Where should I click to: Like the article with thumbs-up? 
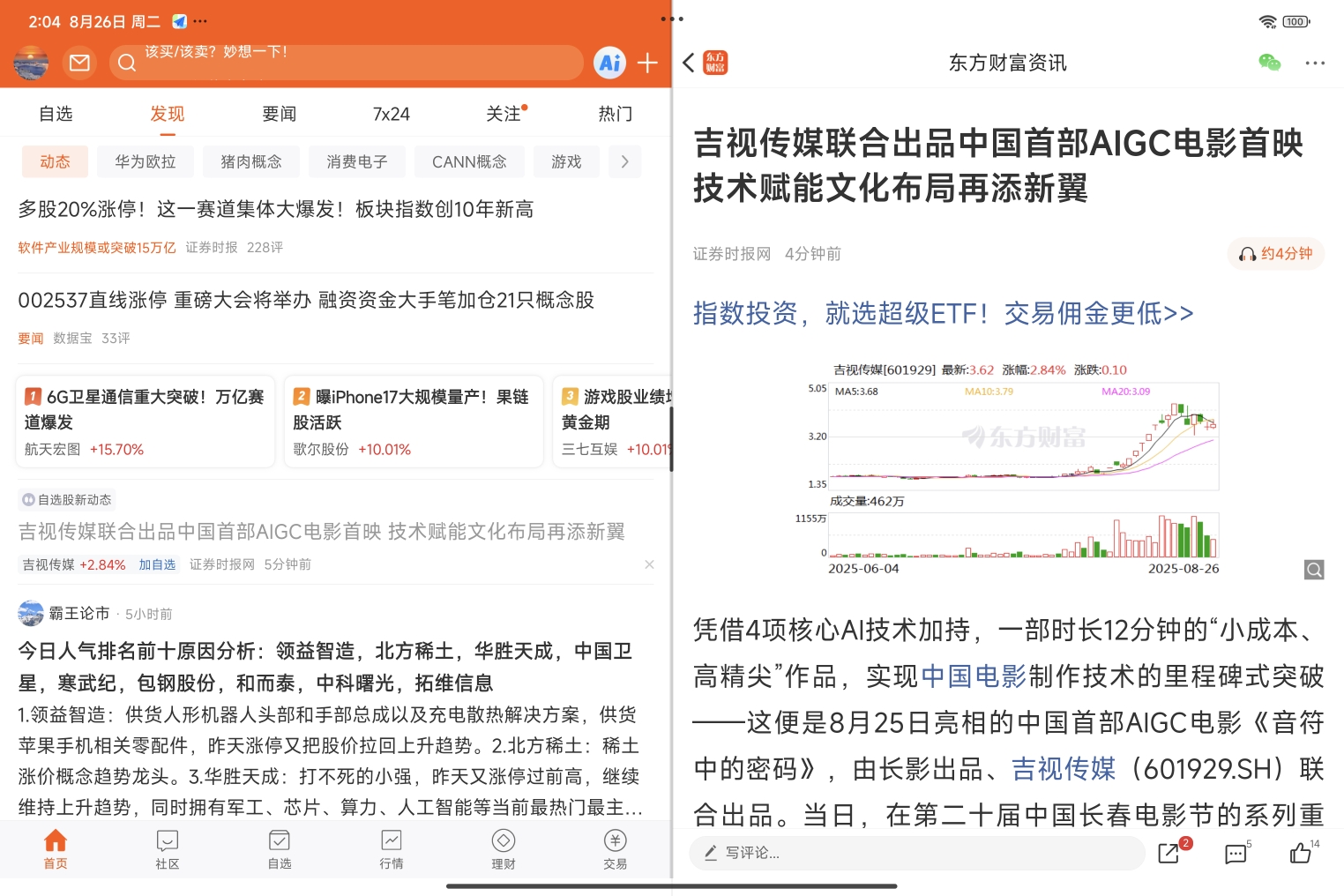[x=1301, y=853]
